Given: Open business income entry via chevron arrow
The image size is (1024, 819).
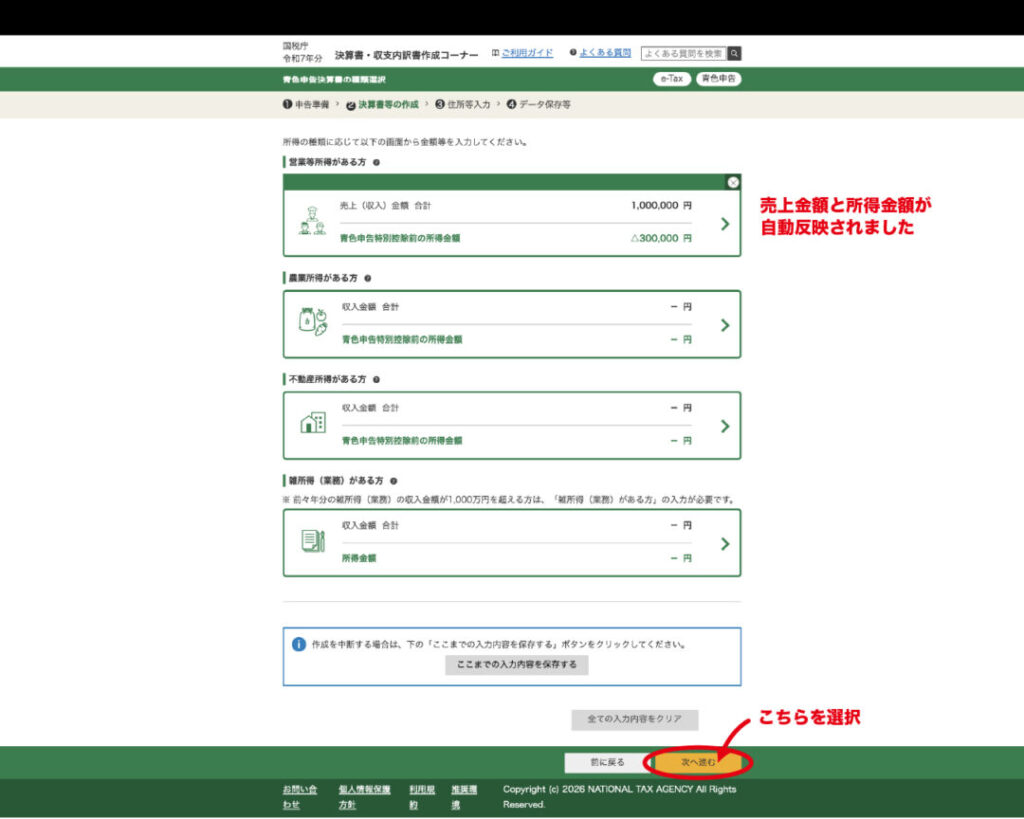Looking at the screenshot, I should (725, 224).
